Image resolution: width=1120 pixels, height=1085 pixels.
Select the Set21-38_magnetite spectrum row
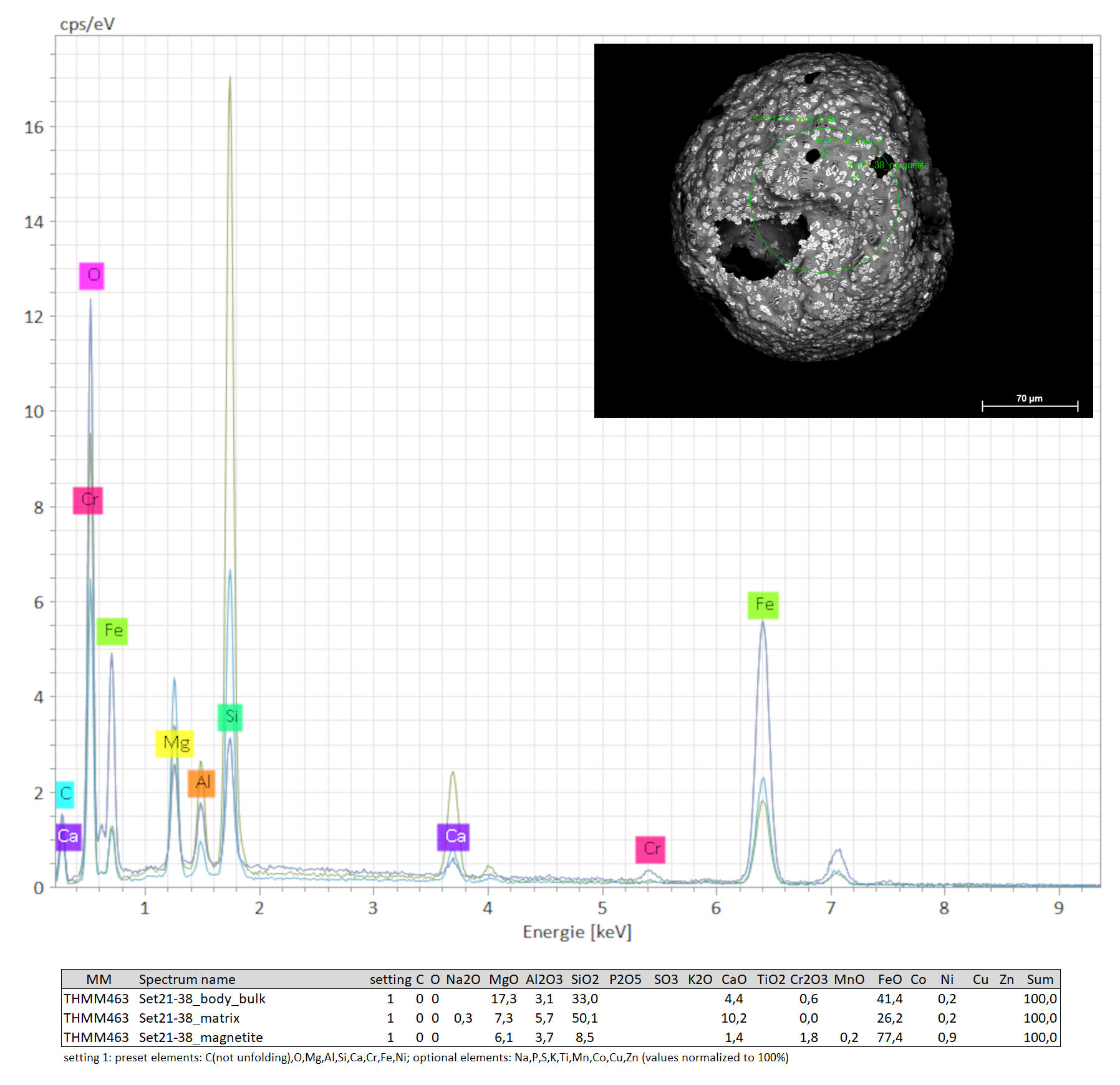(x=200, y=1037)
